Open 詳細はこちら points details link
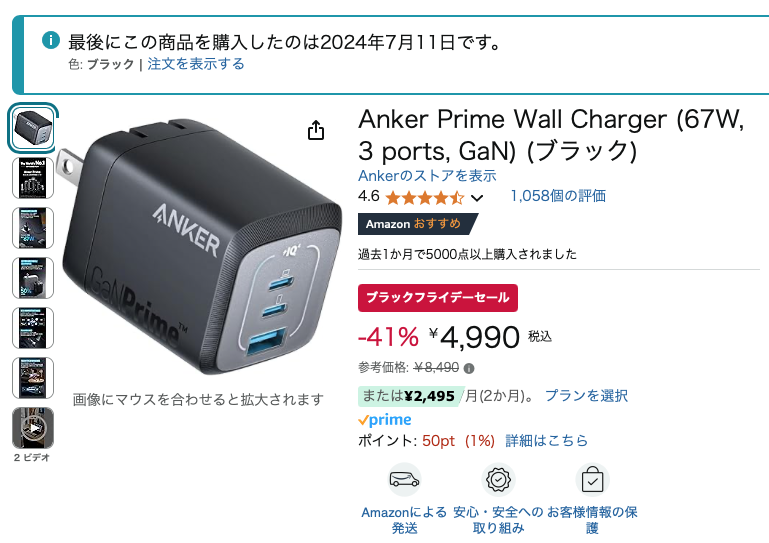This screenshot has height=543, width=769. 546,440
